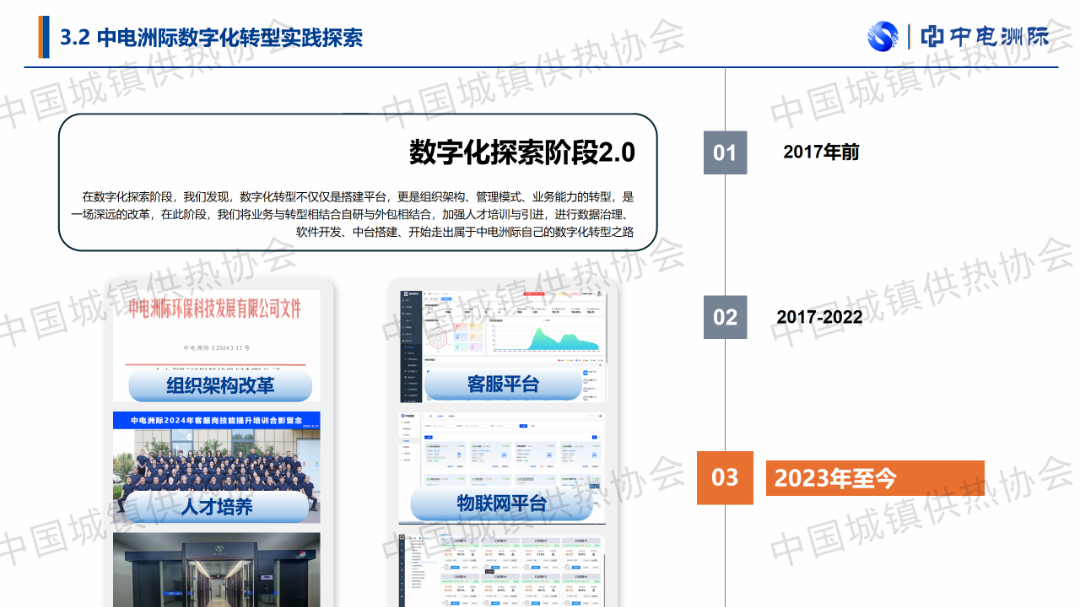Click the blue swirl company logo icon

tap(882, 36)
